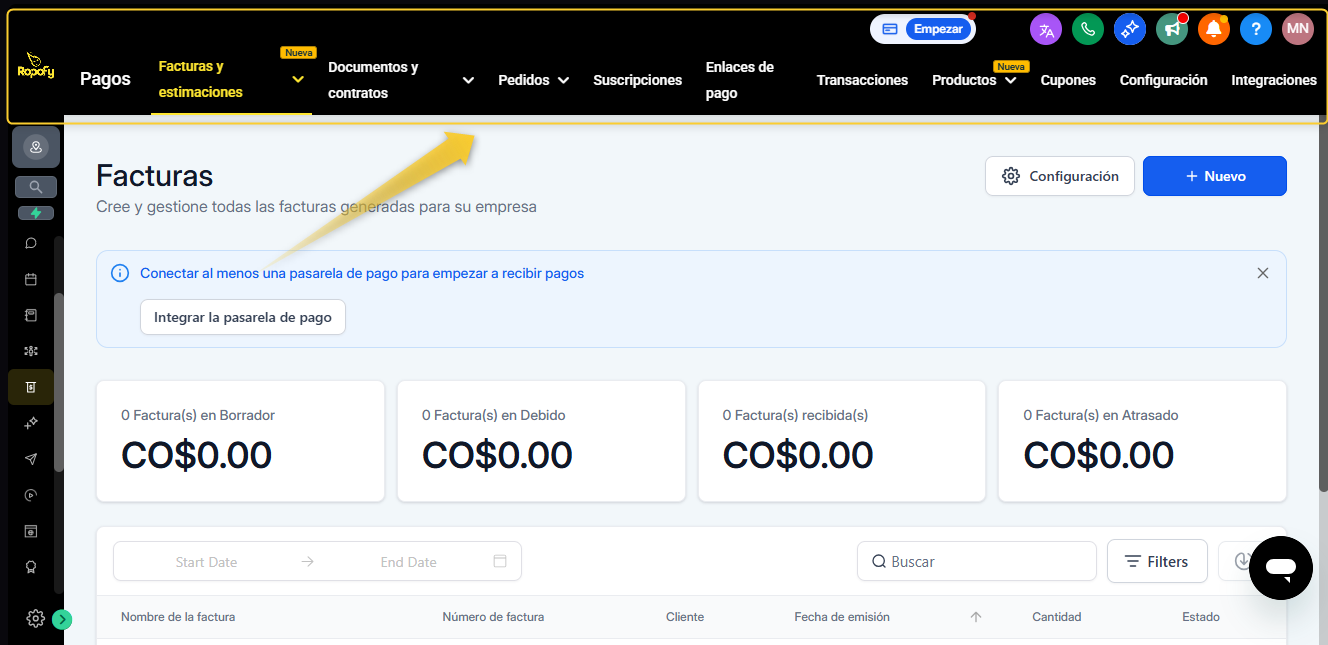Click the sidebar magnifier search icon
Screen dimensions: 1328x645
pyautogui.click(x=36, y=187)
